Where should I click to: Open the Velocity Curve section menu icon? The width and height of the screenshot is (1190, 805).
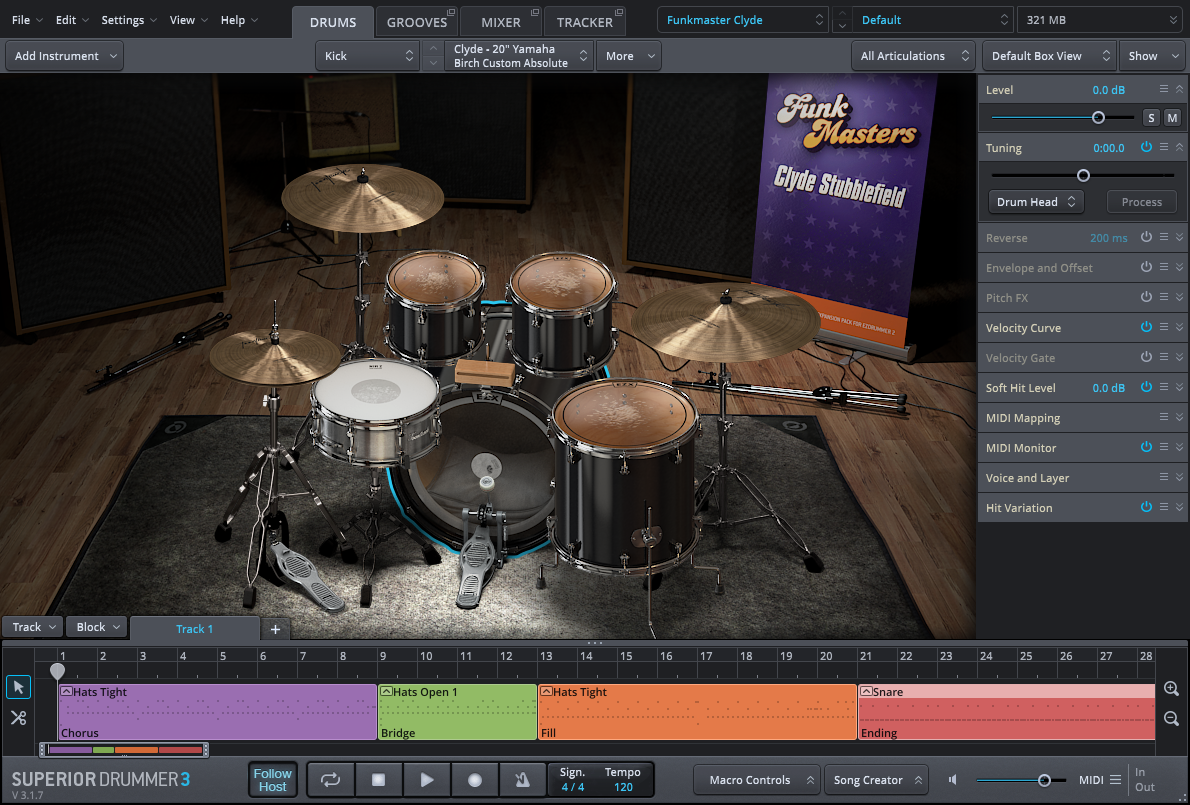(x=1163, y=327)
